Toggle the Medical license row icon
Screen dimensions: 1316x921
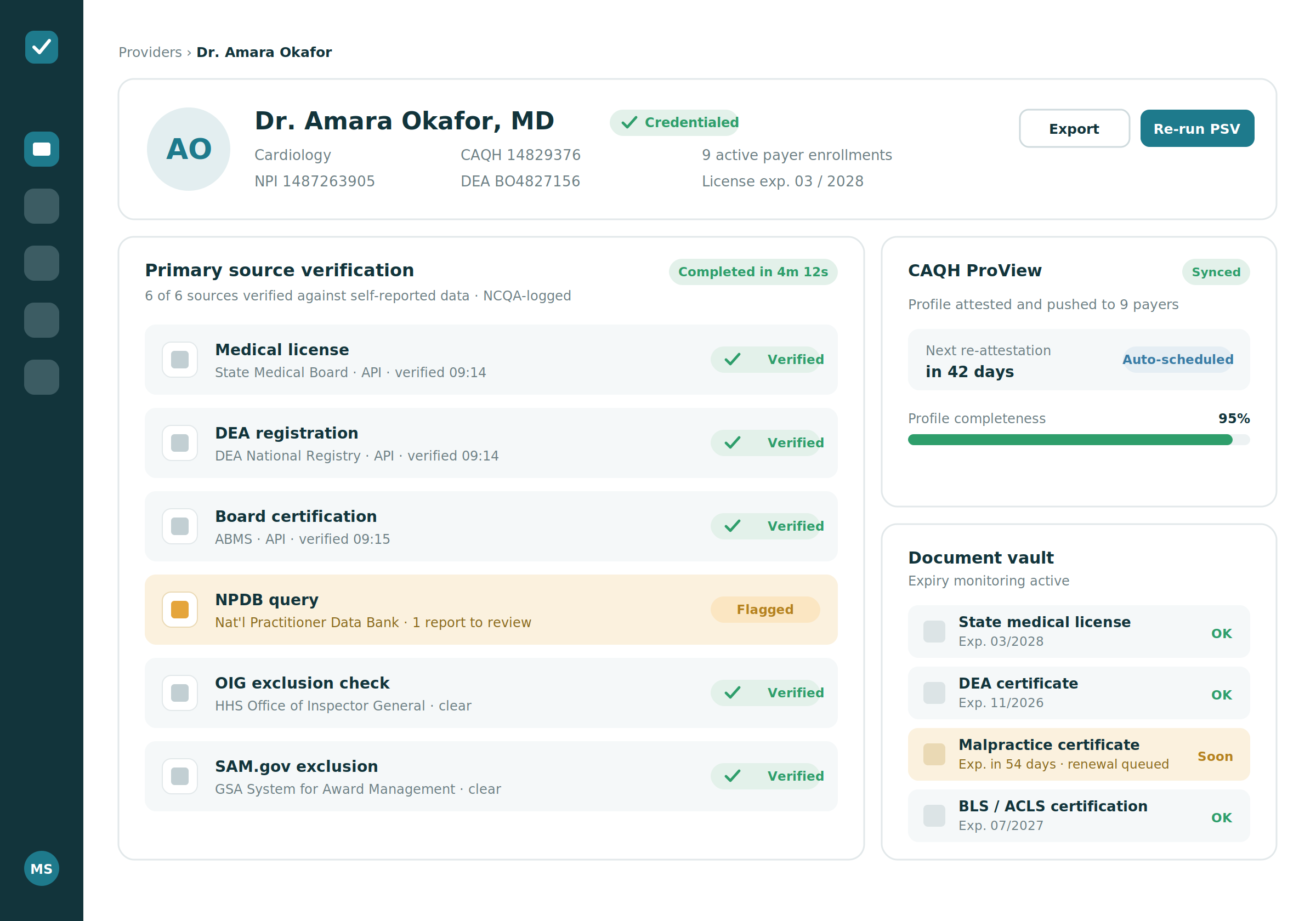tap(180, 359)
